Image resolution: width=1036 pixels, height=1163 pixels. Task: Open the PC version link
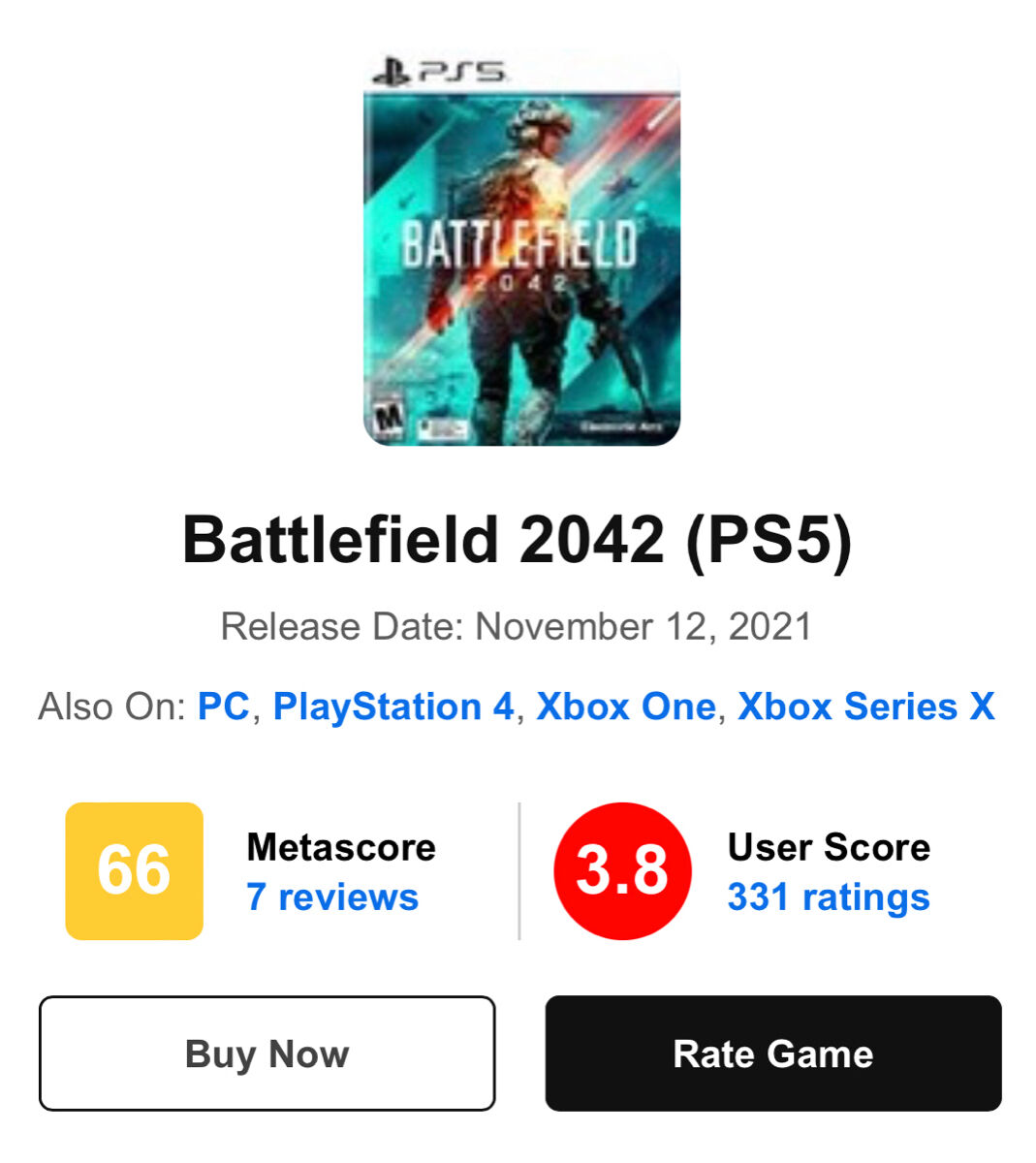click(223, 707)
